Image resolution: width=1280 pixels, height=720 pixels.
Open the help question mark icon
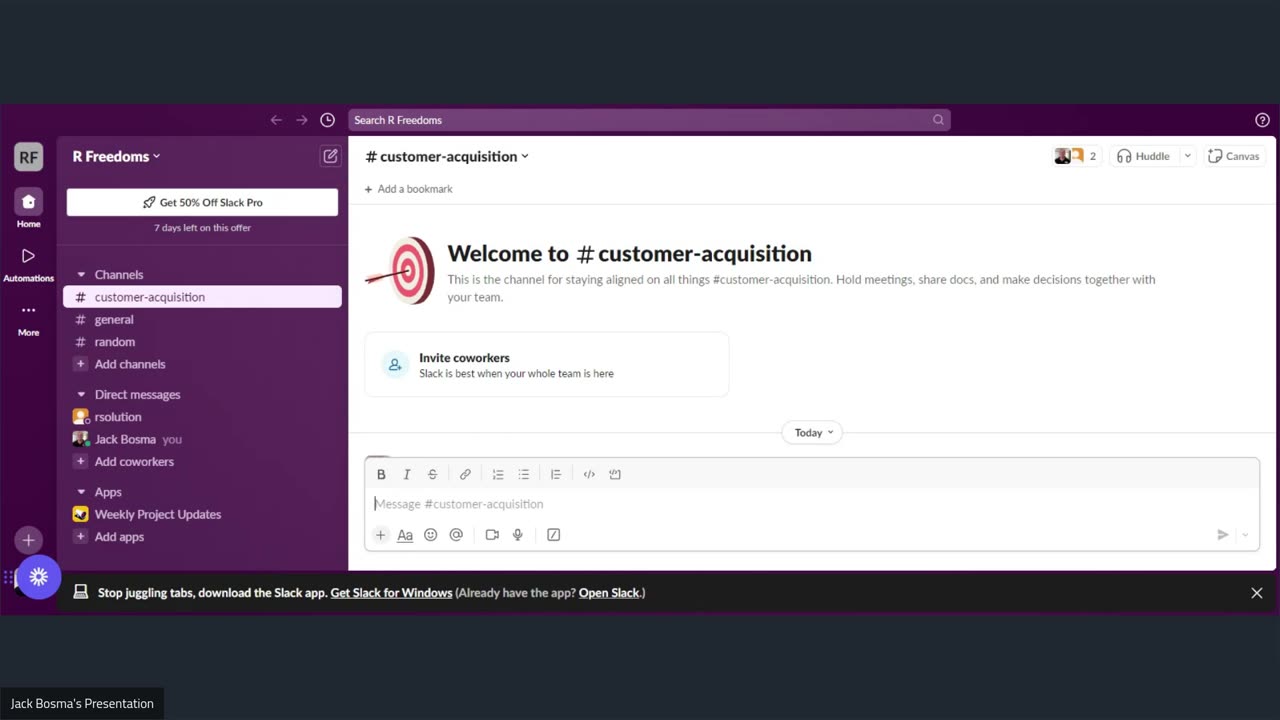click(x=1262, y=120)
